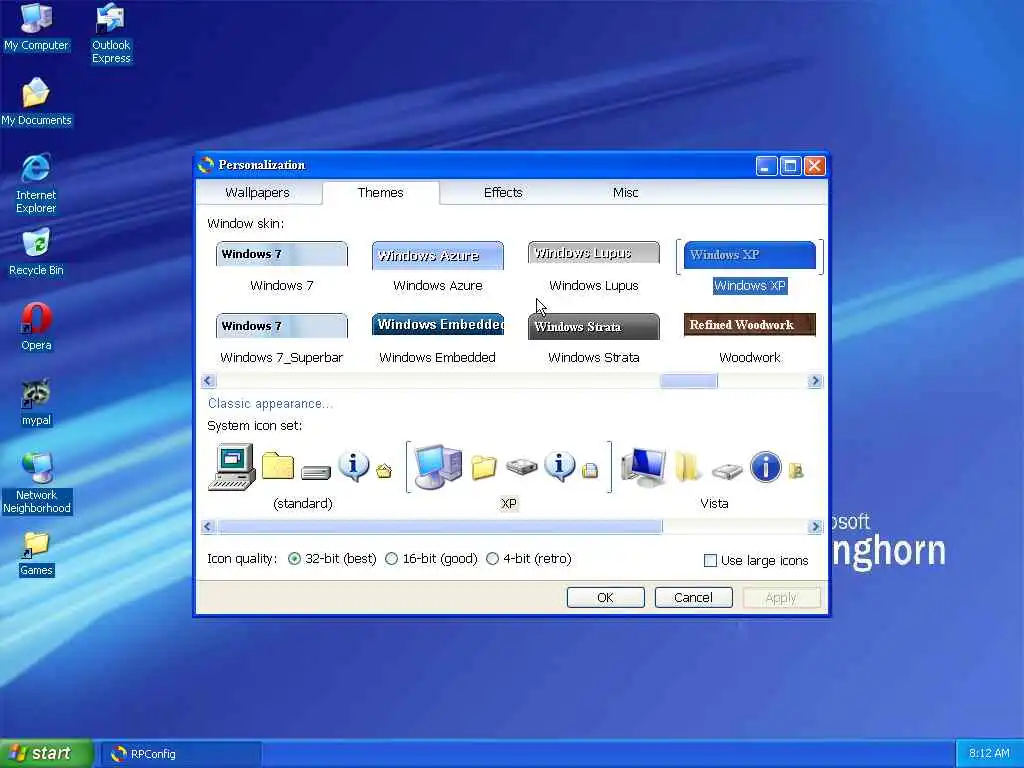The width and height of the screenshot is (1024, 768).
Task: Click RPConfig taskbar button
Action: pyautogui.click(x=179, y=754)
